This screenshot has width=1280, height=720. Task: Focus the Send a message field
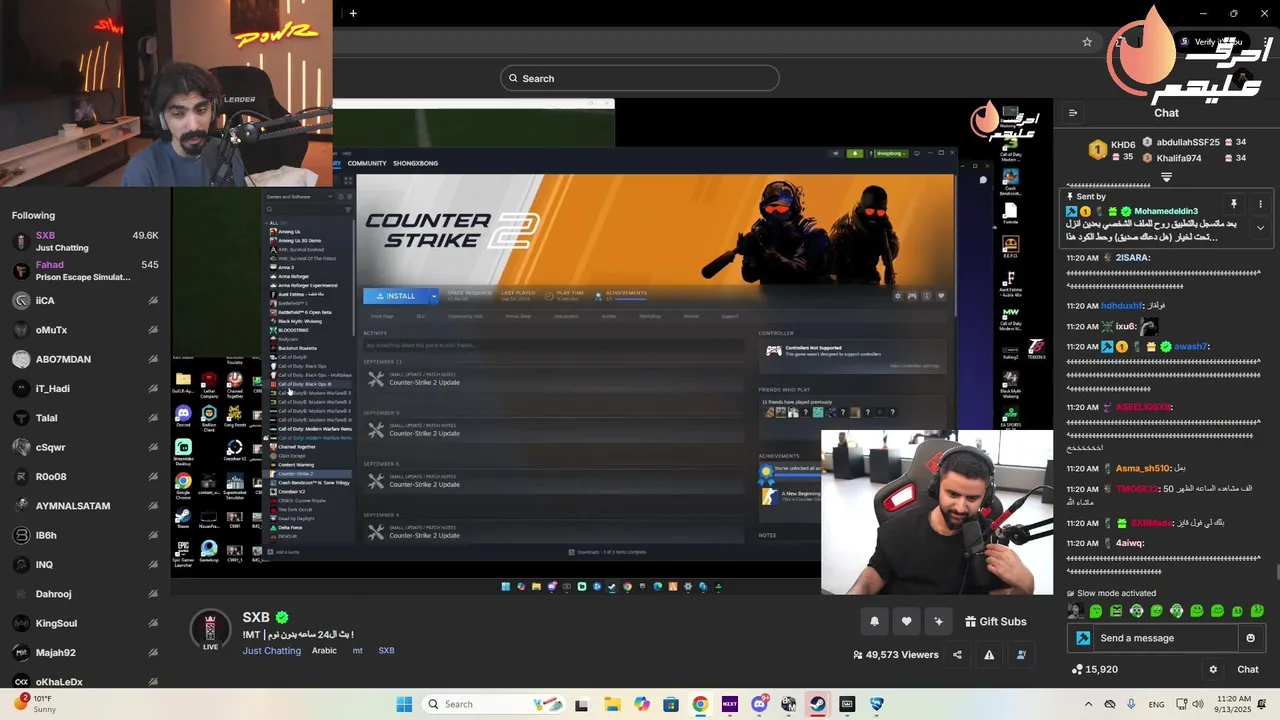(x=1165, y=638)
